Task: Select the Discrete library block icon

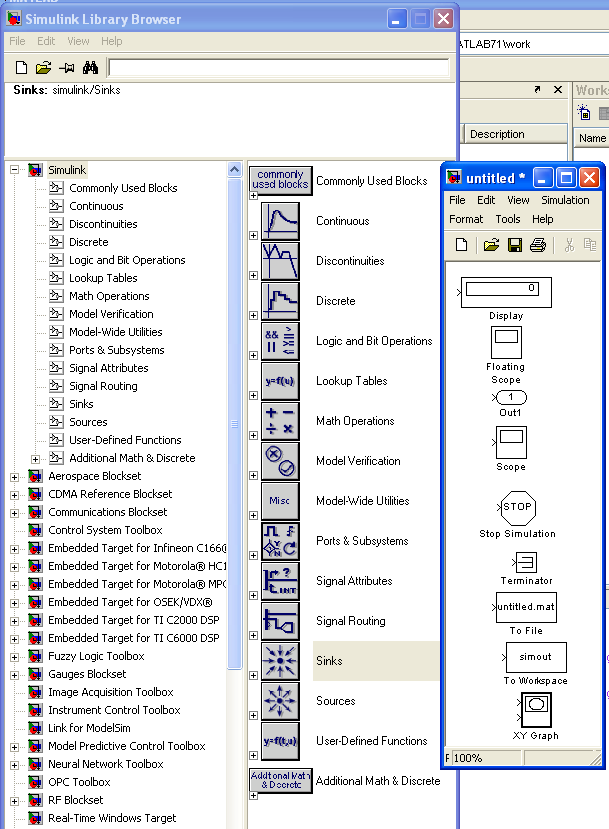Action: 280,301
